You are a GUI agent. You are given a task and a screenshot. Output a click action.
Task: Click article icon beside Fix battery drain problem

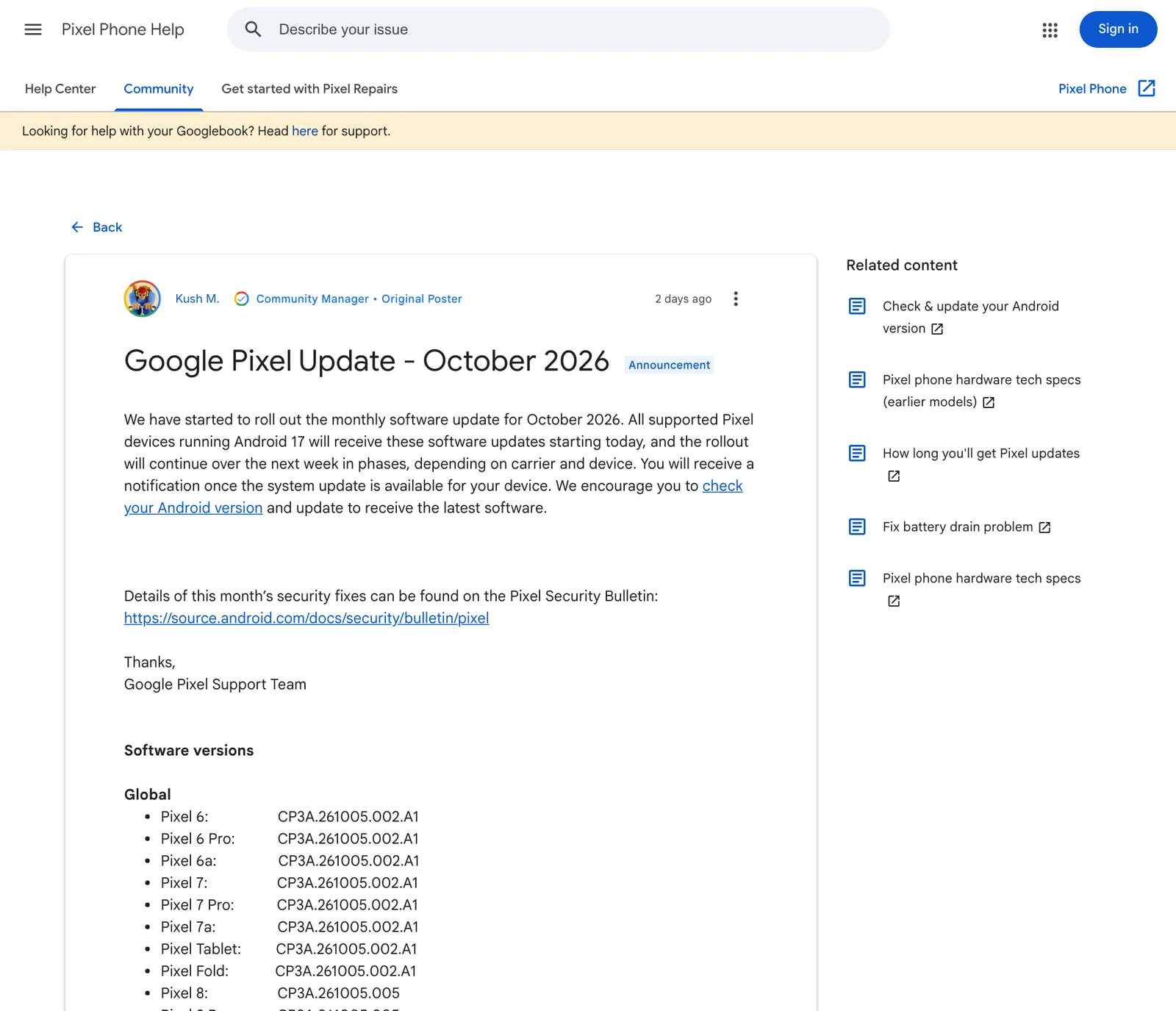point(857,526)
